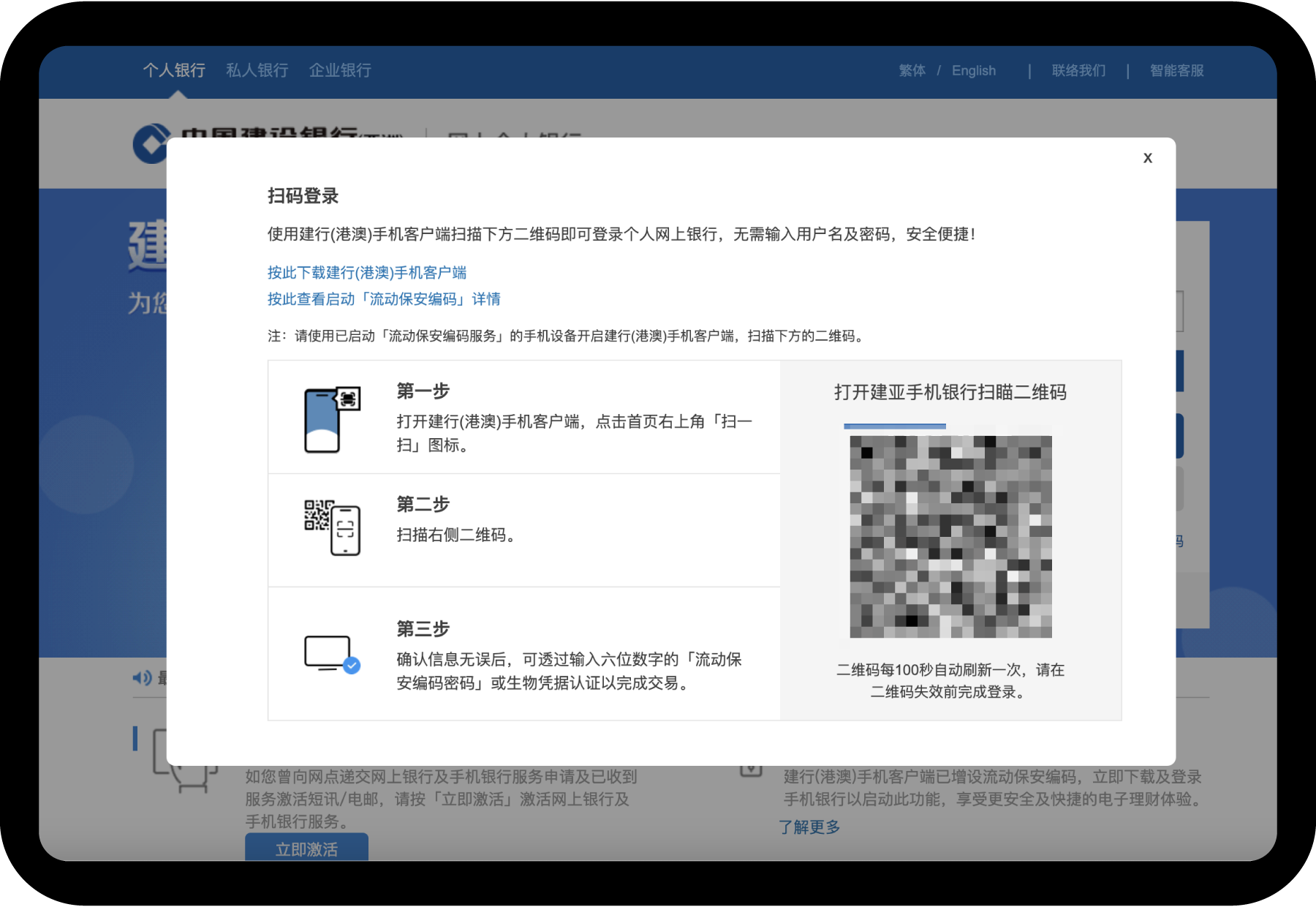
Task: Switch language to English
Action: (974, 71)
